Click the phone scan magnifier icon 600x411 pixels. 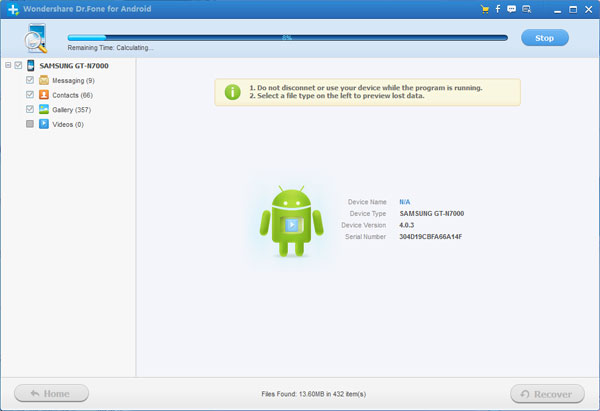point(36,38)
